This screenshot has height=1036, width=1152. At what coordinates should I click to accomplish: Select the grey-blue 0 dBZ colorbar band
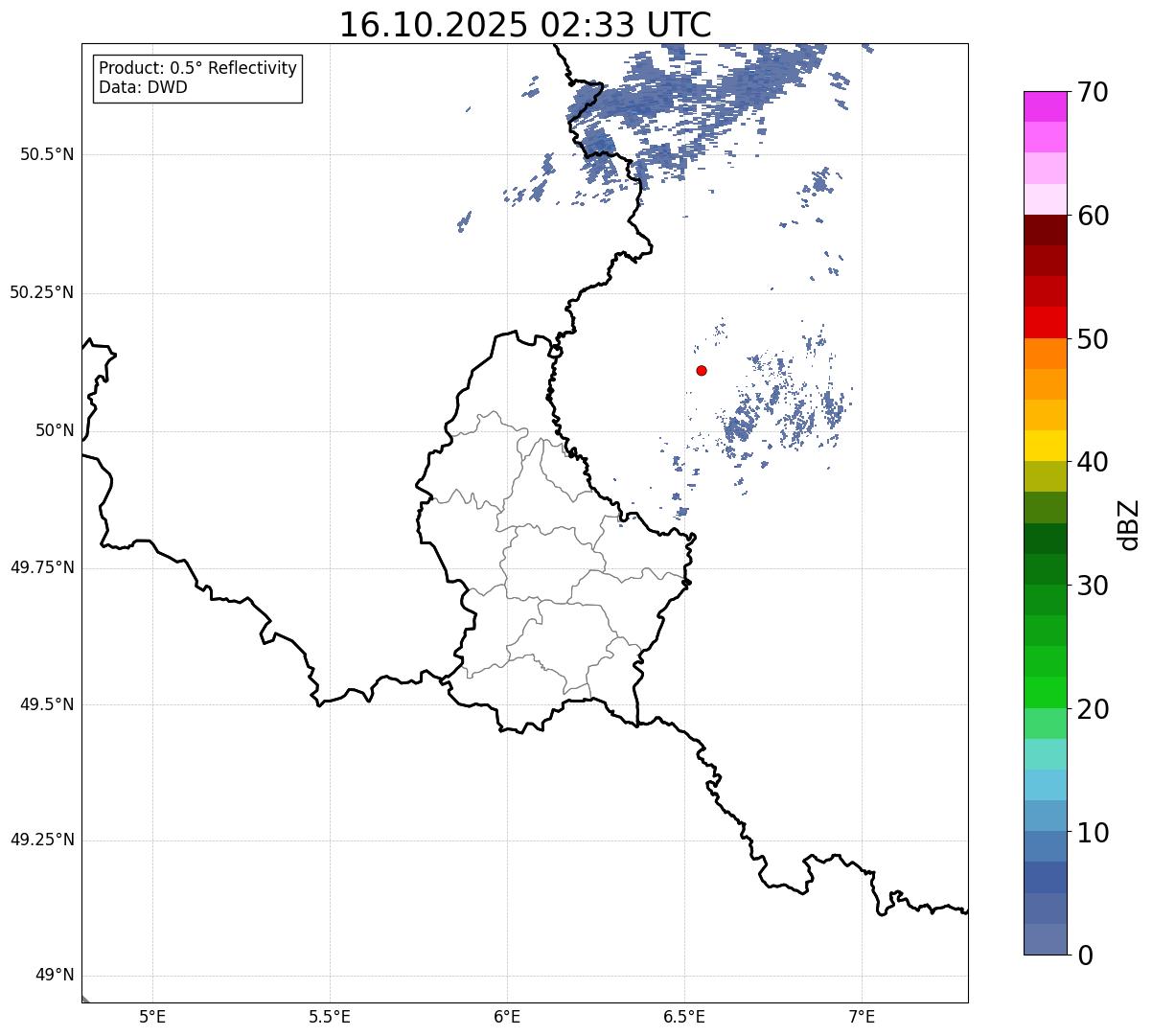pyautogui.click(x=1047, y=939)
